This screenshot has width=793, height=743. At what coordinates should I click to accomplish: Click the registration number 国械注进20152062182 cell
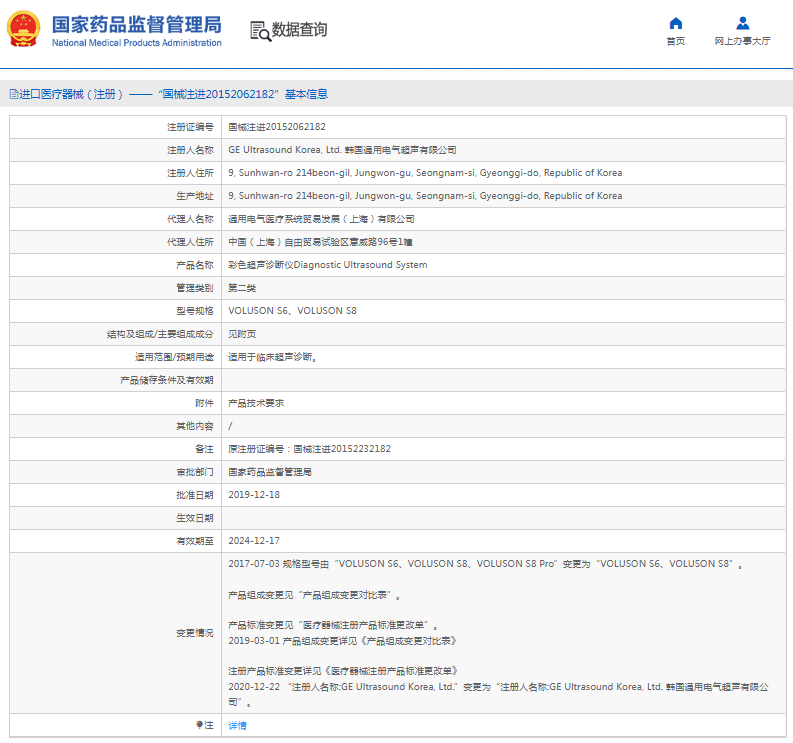click(x=277, y=127)
